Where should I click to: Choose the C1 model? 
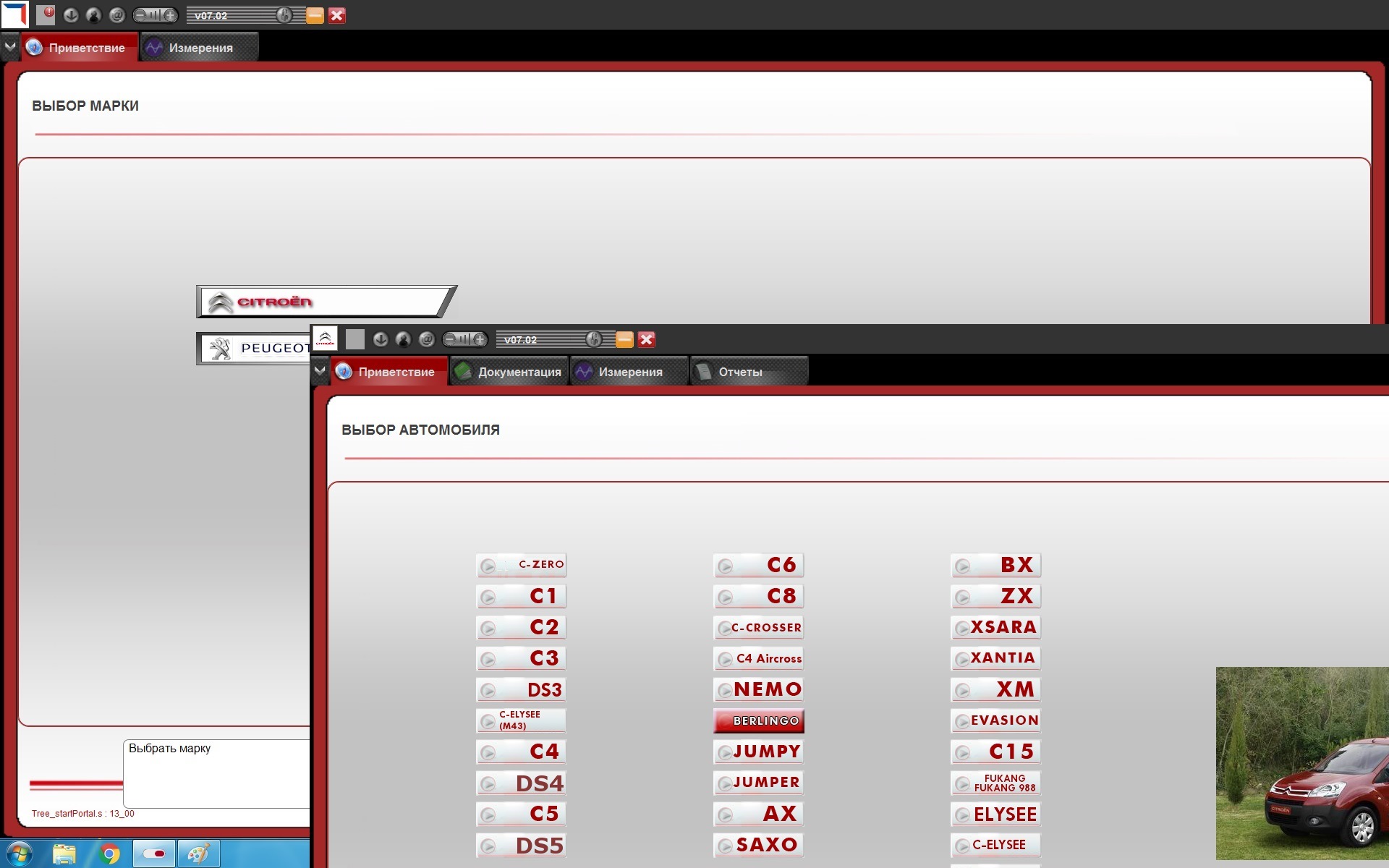(521, 596)
